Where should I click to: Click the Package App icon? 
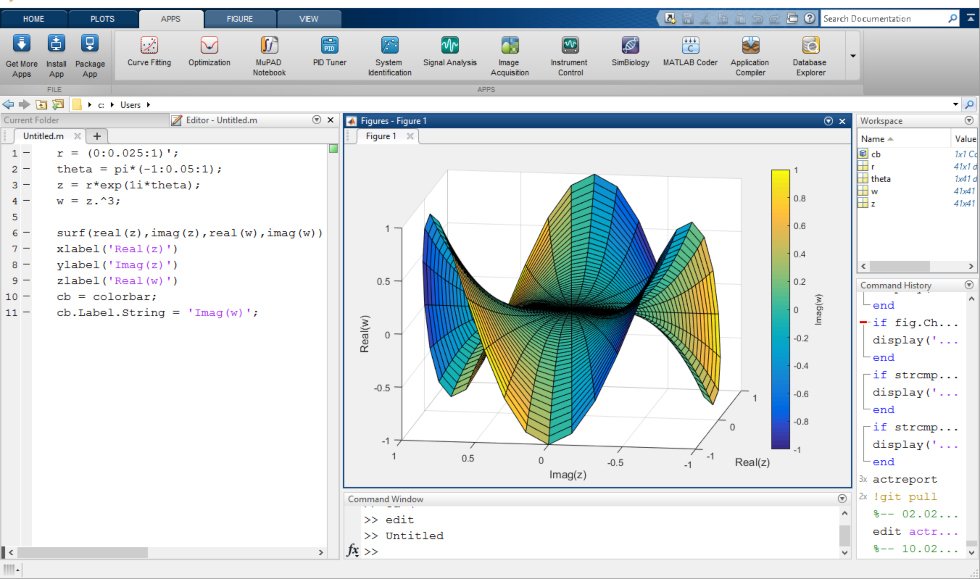pos(89,44)
